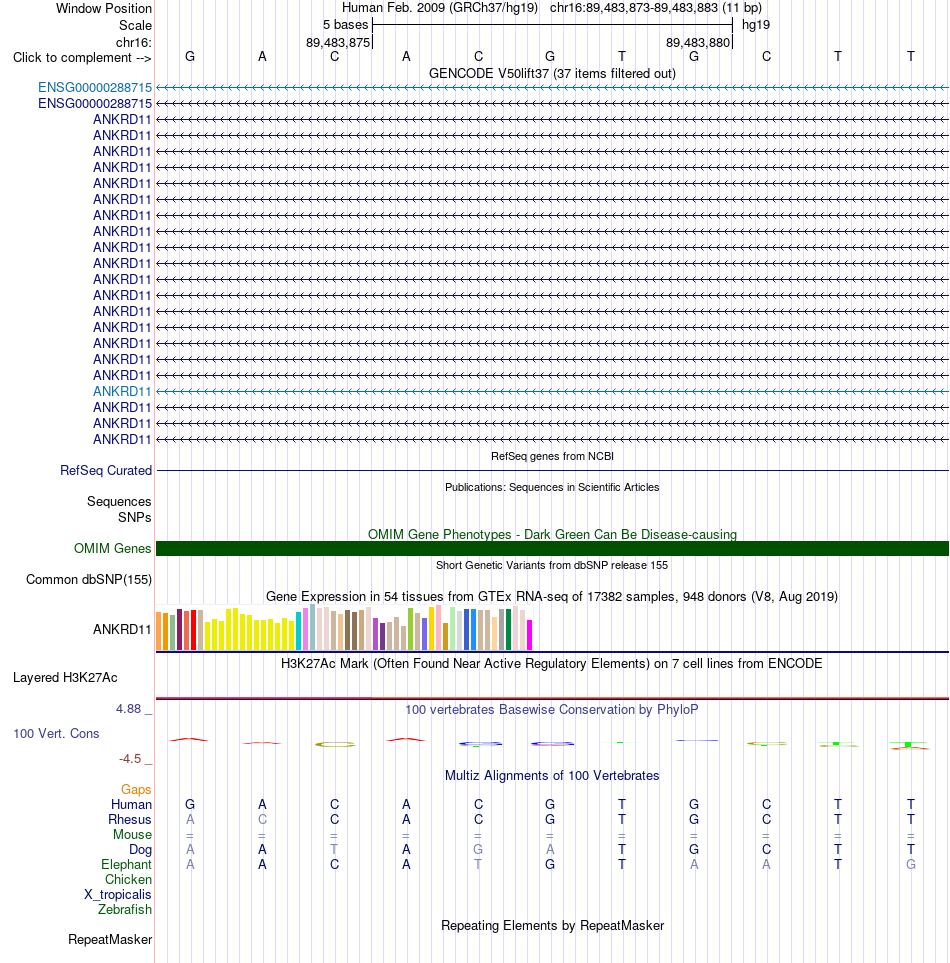Open the 100 Vert. Cons track label
The width and height of the screenshot is (950, 963).
pyautogui.click(x=56, y=733)
